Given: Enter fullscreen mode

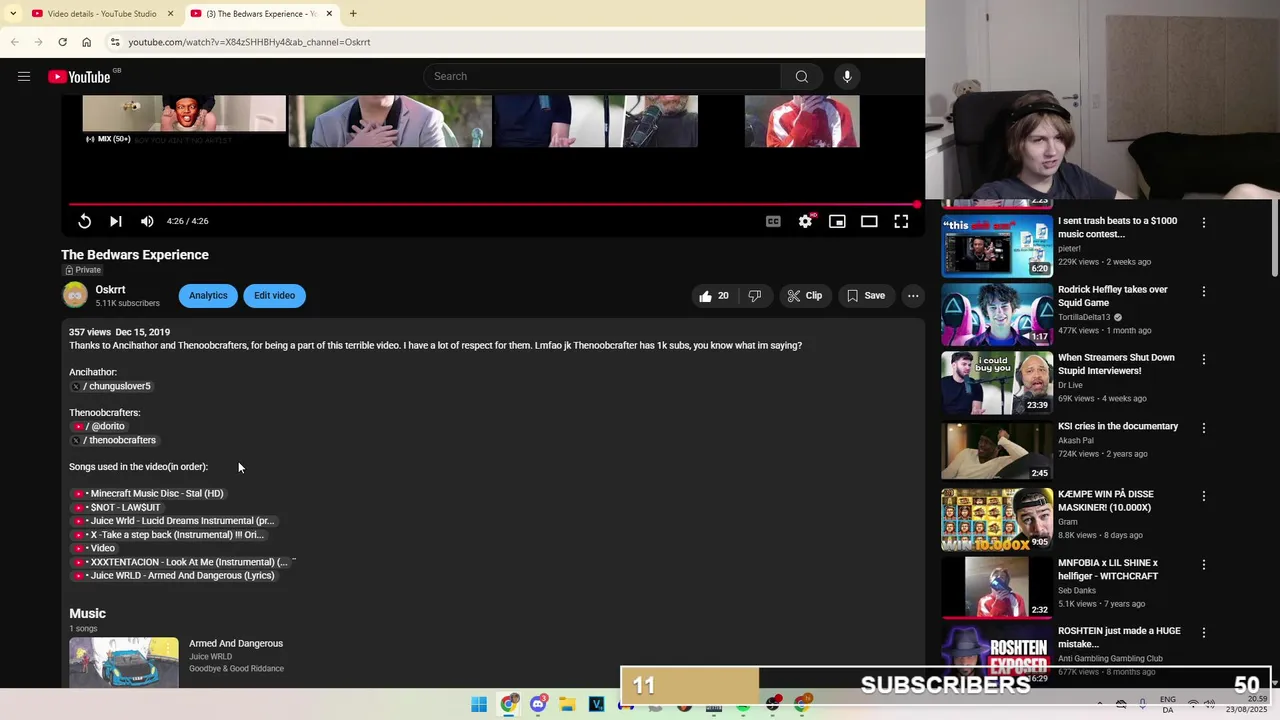Looking at the screenshot, I should tap(901, 221).
